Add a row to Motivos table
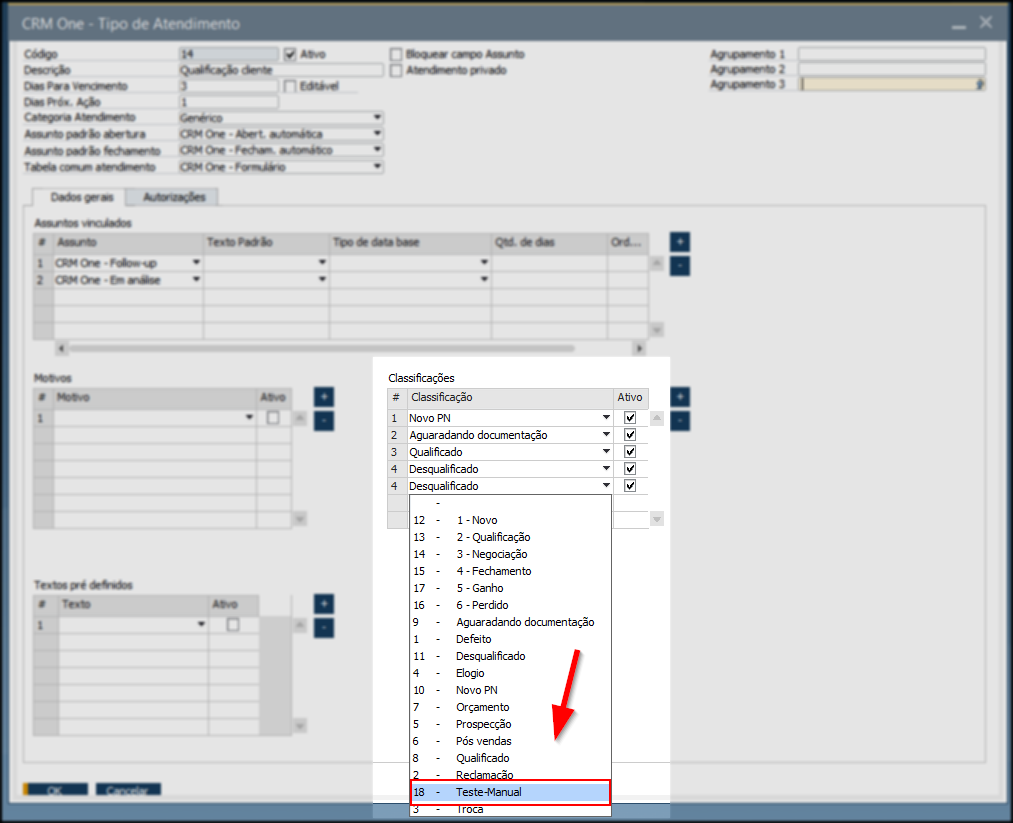 (x=323, y=397)
